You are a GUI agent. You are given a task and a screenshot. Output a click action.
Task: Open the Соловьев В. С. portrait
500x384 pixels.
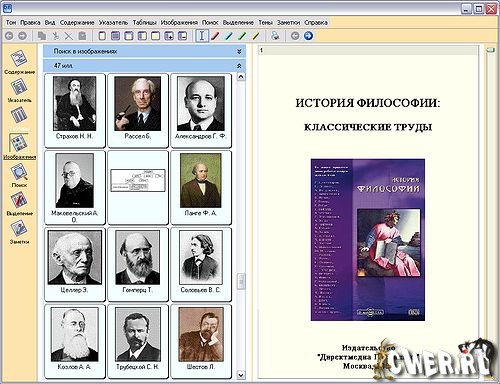point(201,264)
